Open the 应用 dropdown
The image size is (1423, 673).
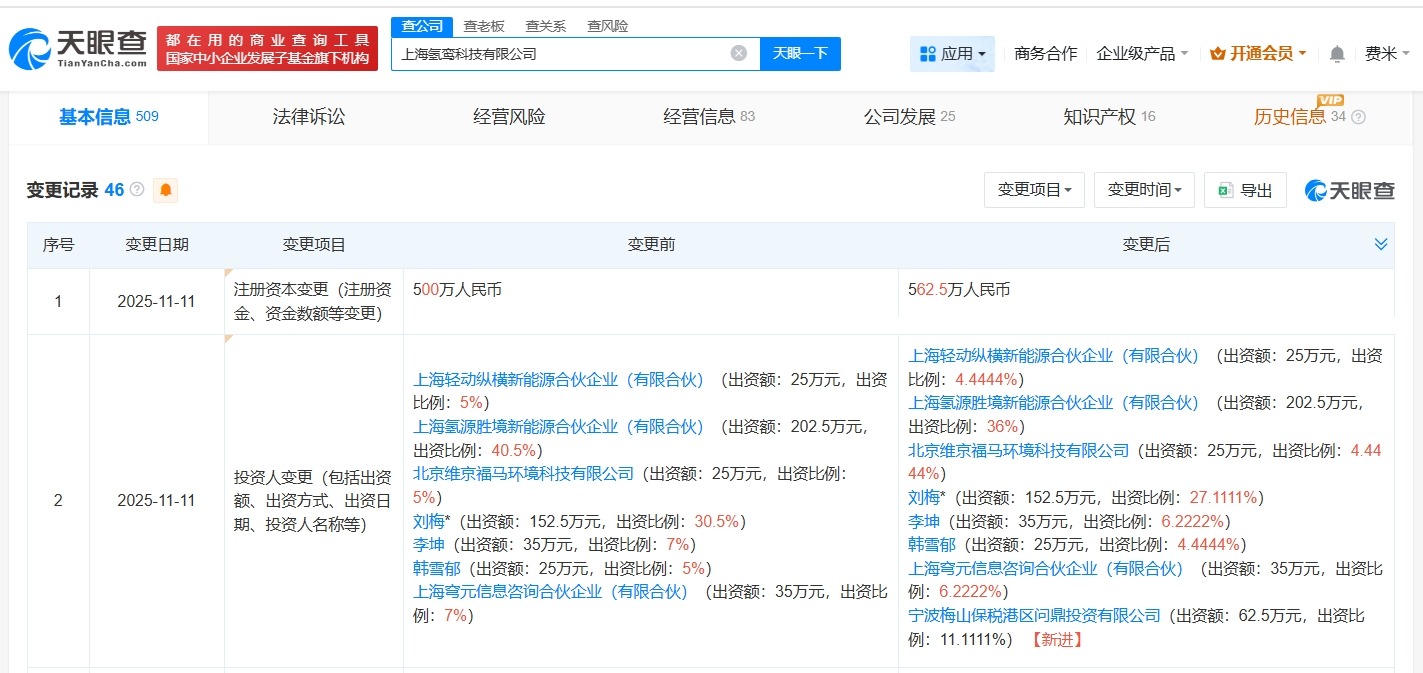[x=952, y=53]
